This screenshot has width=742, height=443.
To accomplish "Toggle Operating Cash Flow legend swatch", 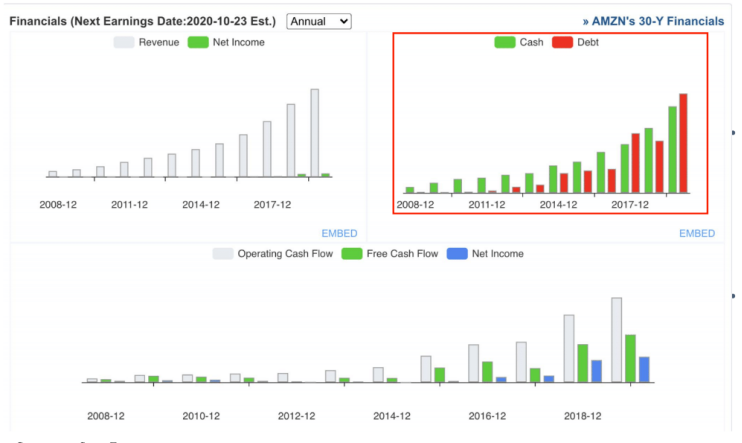I will pos(223,254).
